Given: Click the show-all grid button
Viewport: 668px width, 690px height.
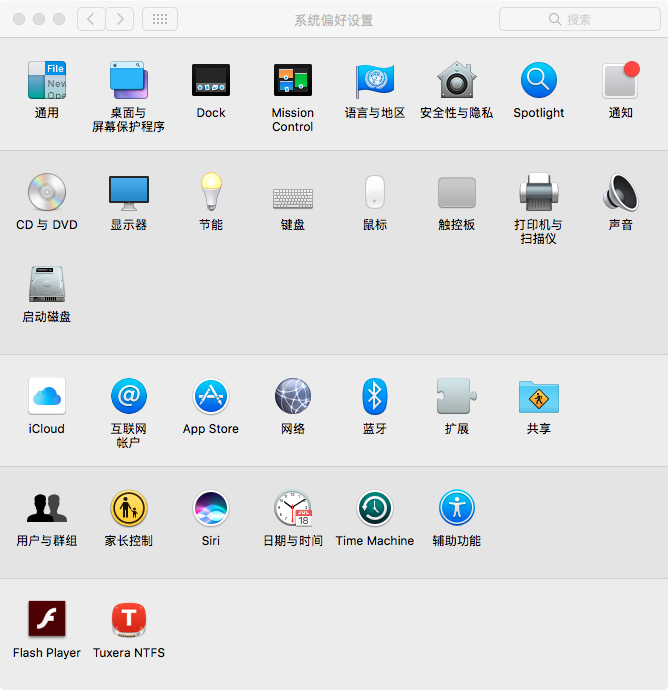Looking at the screenshot, I should point(160,19).
